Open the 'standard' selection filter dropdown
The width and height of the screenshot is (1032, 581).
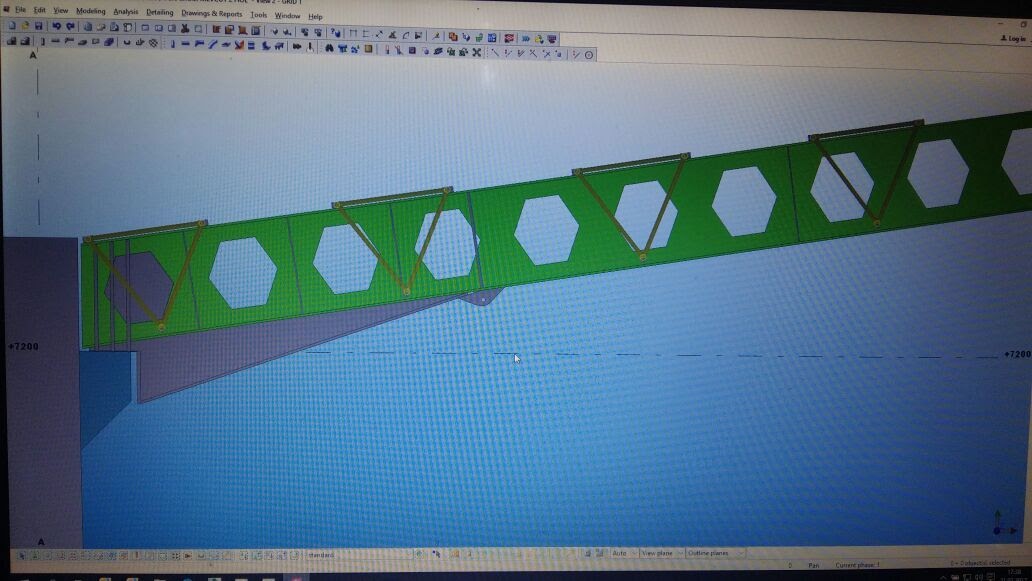coord(359,555)
